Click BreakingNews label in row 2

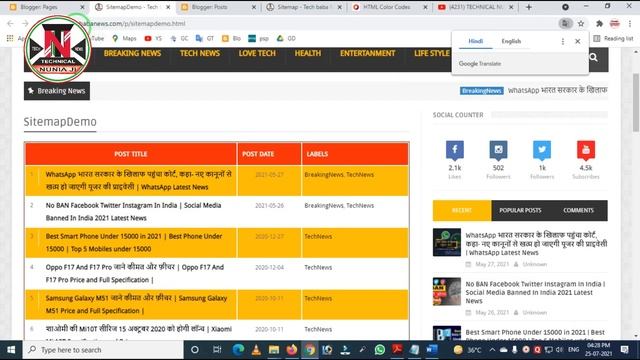pyautogui.click(x=324, y=206)
